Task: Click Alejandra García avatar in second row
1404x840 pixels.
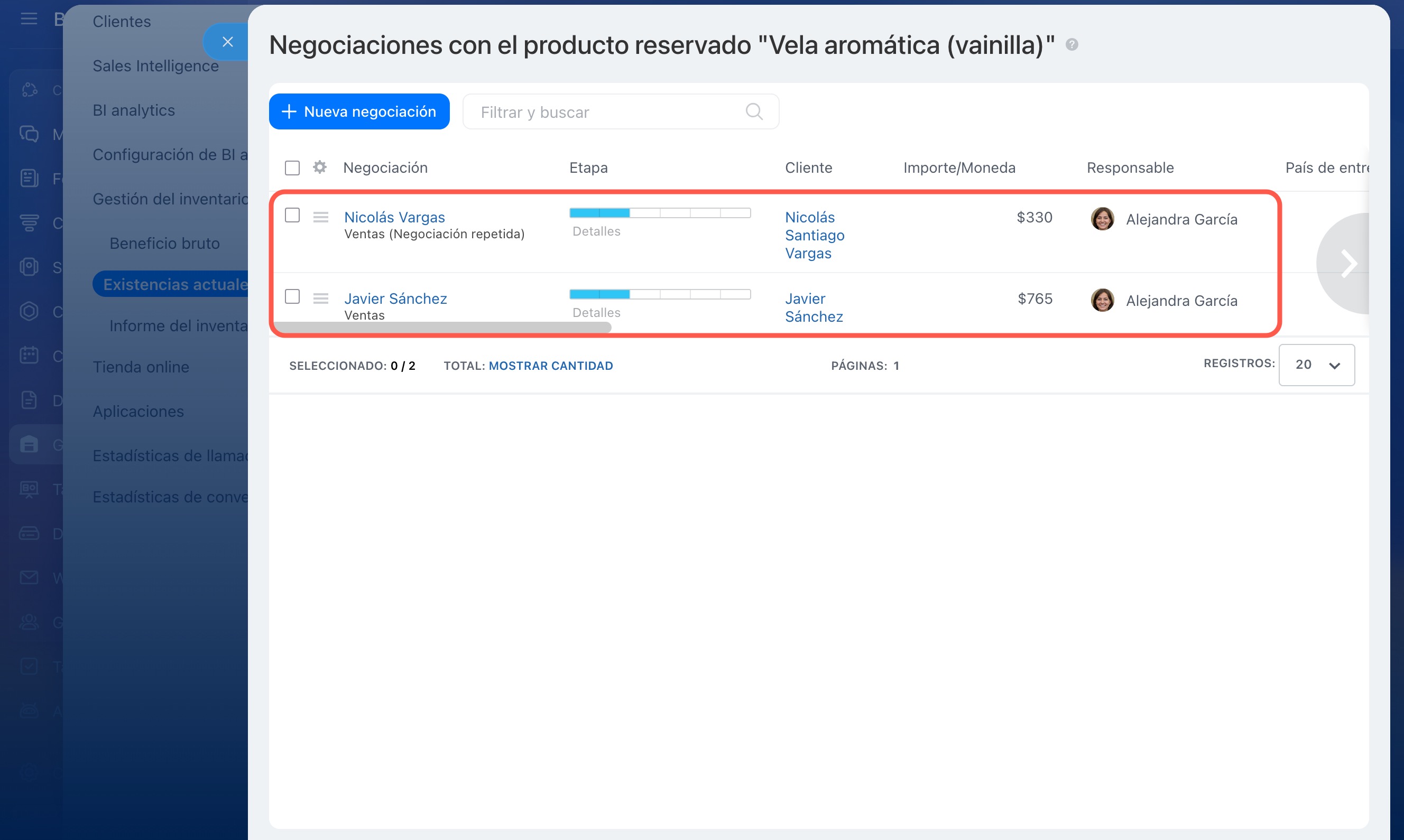Action: point(1102,301)
